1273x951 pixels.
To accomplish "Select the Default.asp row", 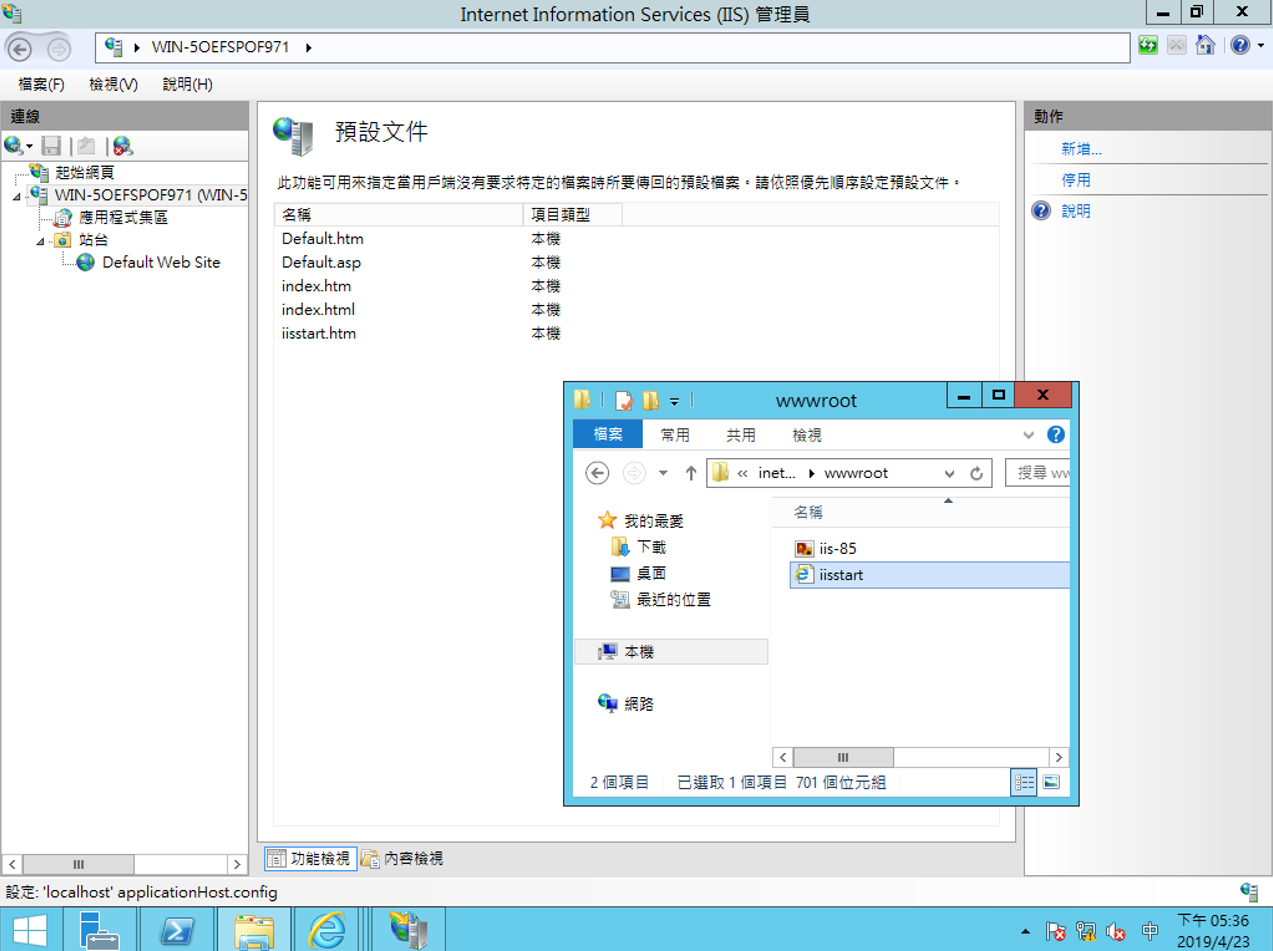I will click(636, 262).
